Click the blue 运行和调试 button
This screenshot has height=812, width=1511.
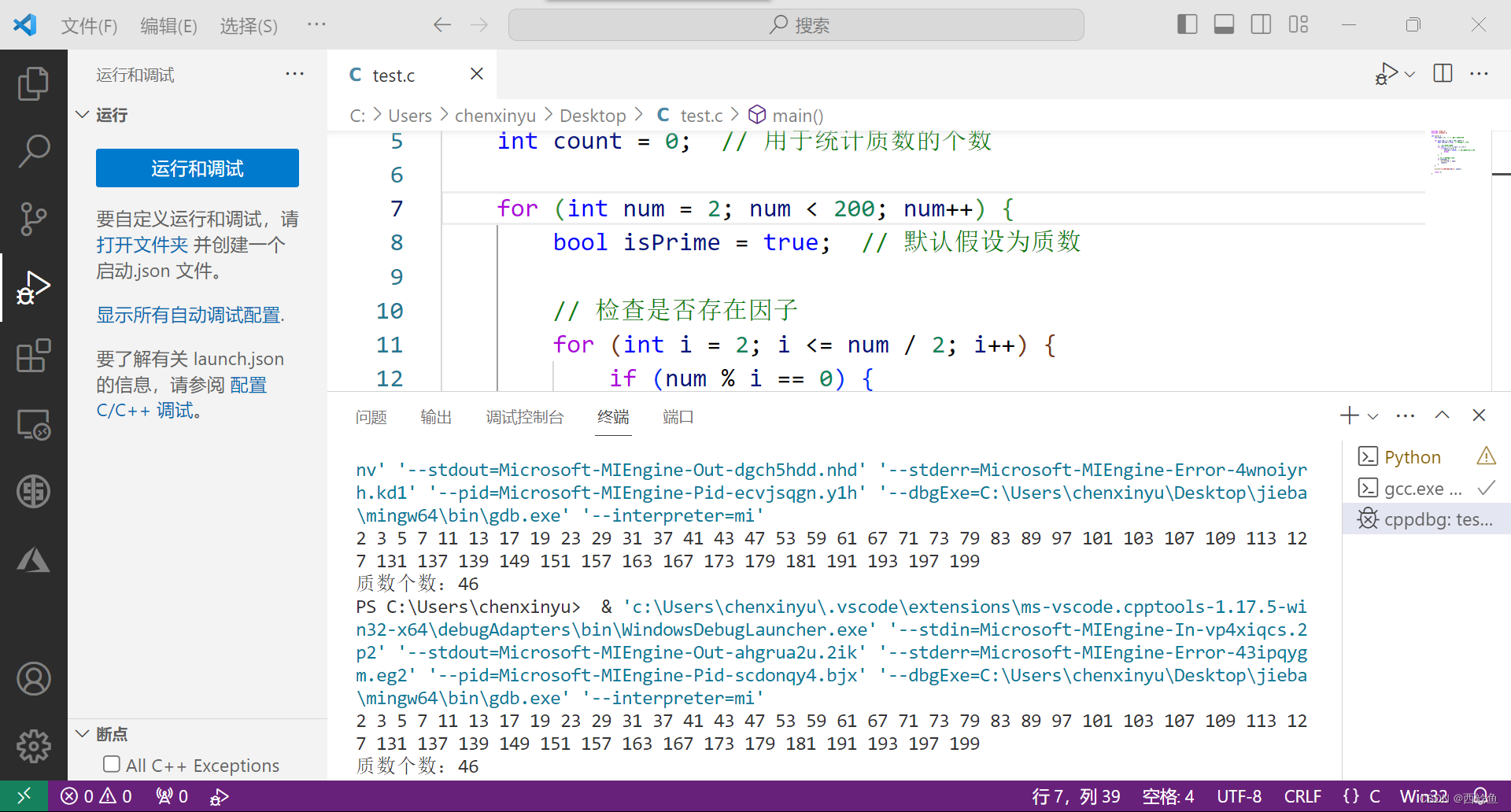coord(198,168)
